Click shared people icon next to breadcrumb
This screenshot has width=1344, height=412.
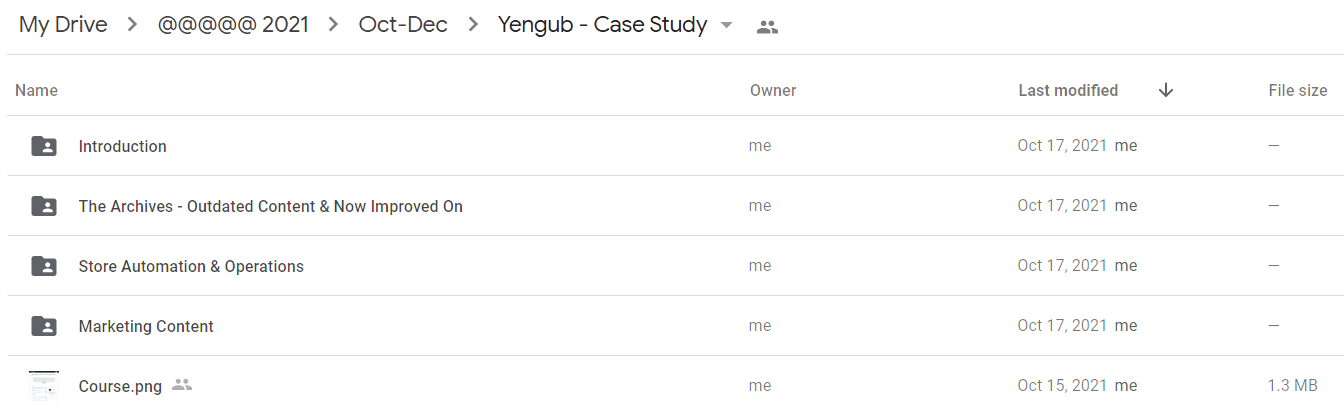click(x=767, y=27)
